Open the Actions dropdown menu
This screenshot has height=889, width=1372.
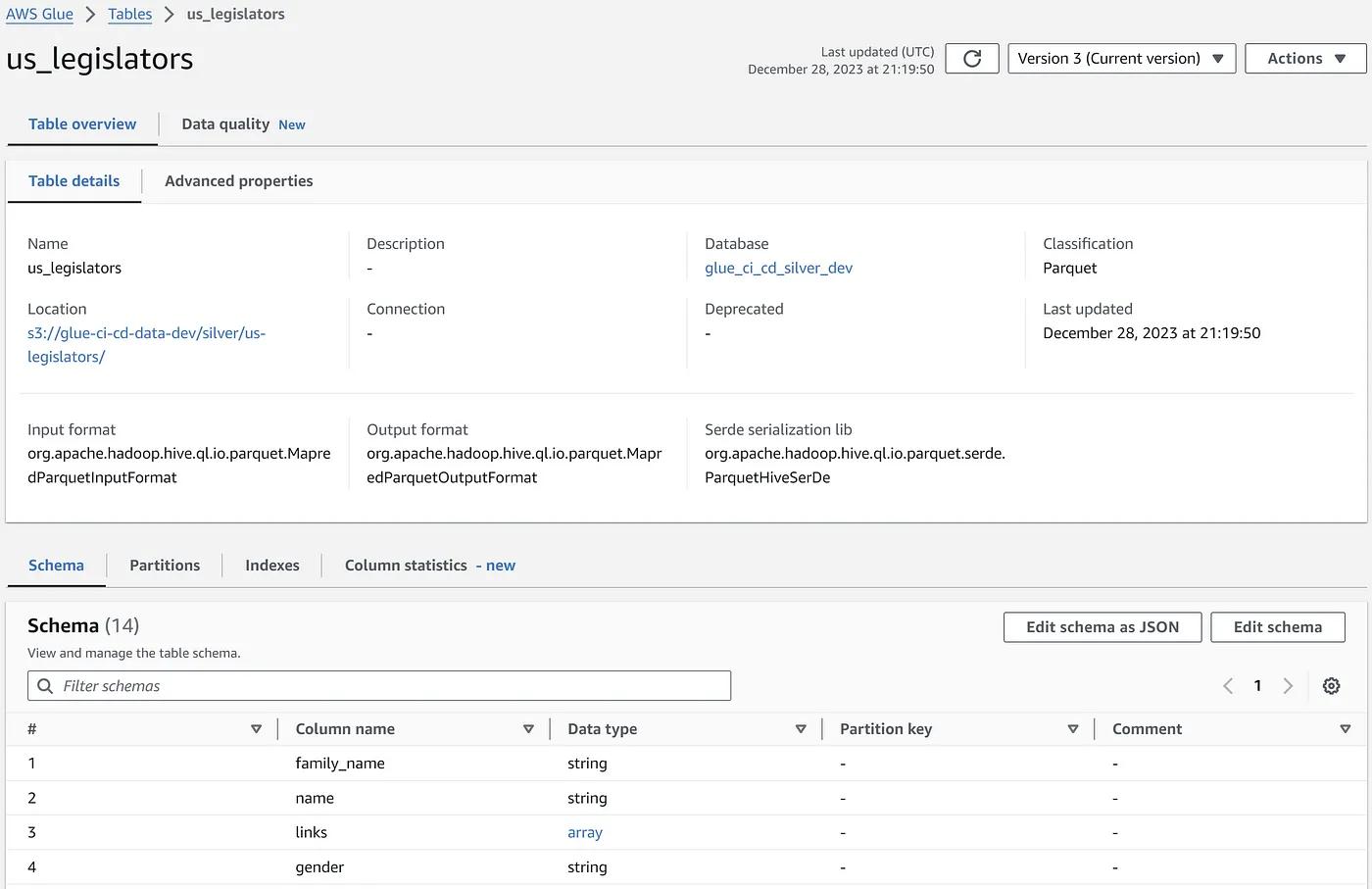pos(1305,59)
